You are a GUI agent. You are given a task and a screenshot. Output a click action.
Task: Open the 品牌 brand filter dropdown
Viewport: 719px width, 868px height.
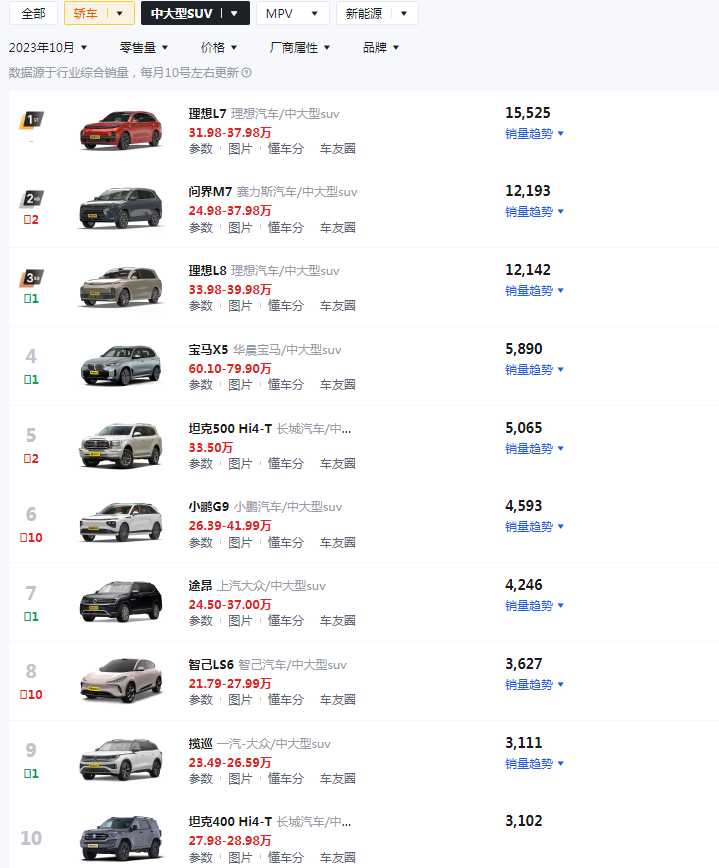(x=381, y=48)
